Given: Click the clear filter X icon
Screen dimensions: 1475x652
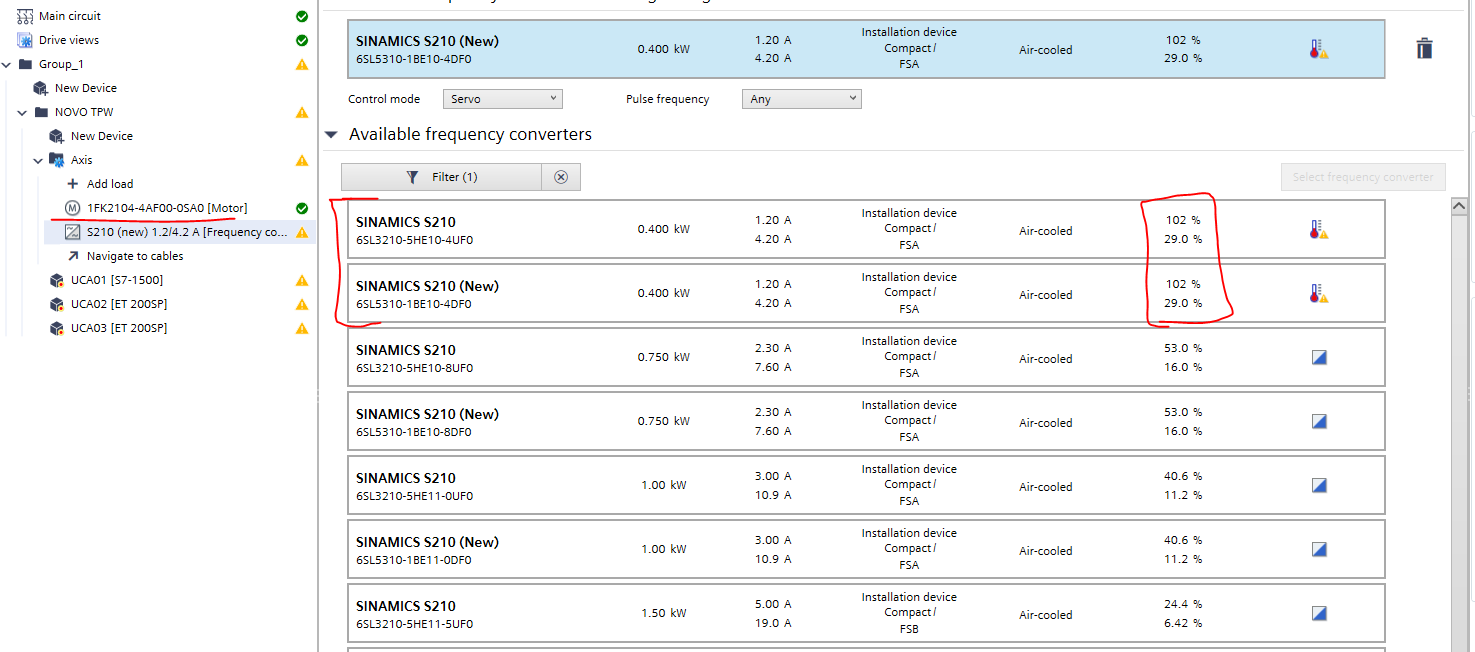Looking at the screenshot, I should [x=561, y=177].
